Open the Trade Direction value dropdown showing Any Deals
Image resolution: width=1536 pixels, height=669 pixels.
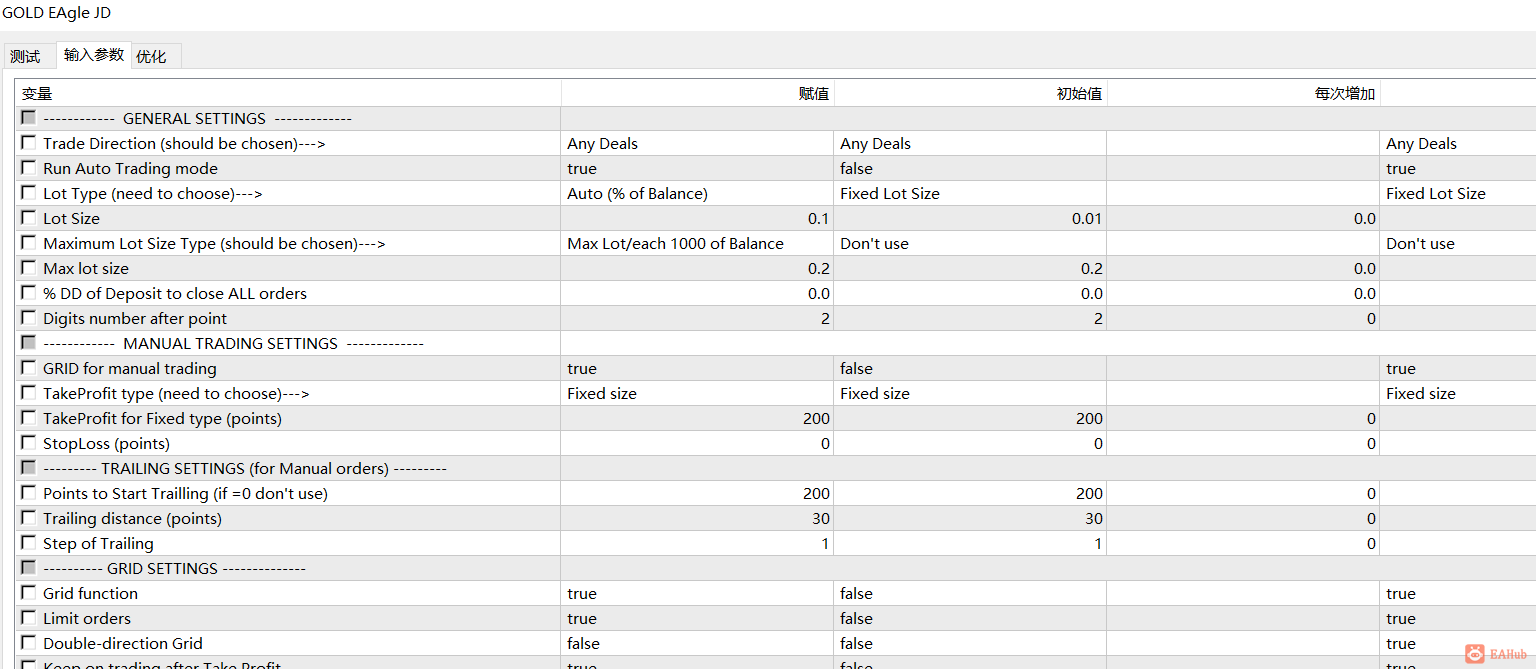coord(696,144)
